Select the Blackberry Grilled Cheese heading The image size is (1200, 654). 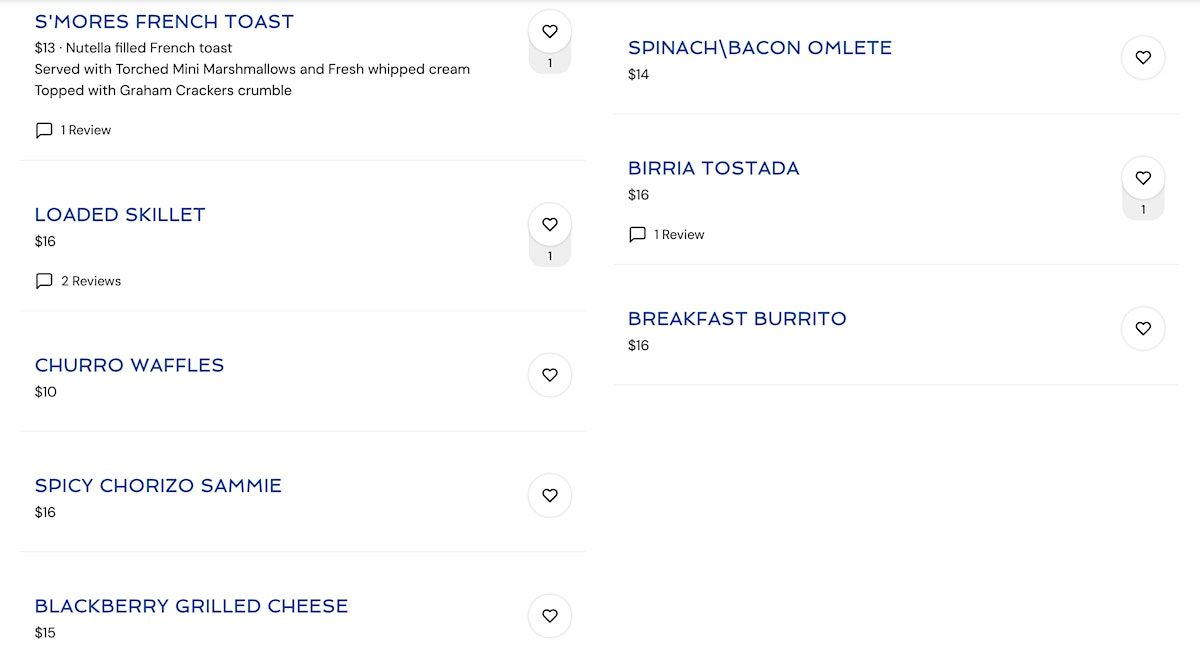(x=191, y=606)
